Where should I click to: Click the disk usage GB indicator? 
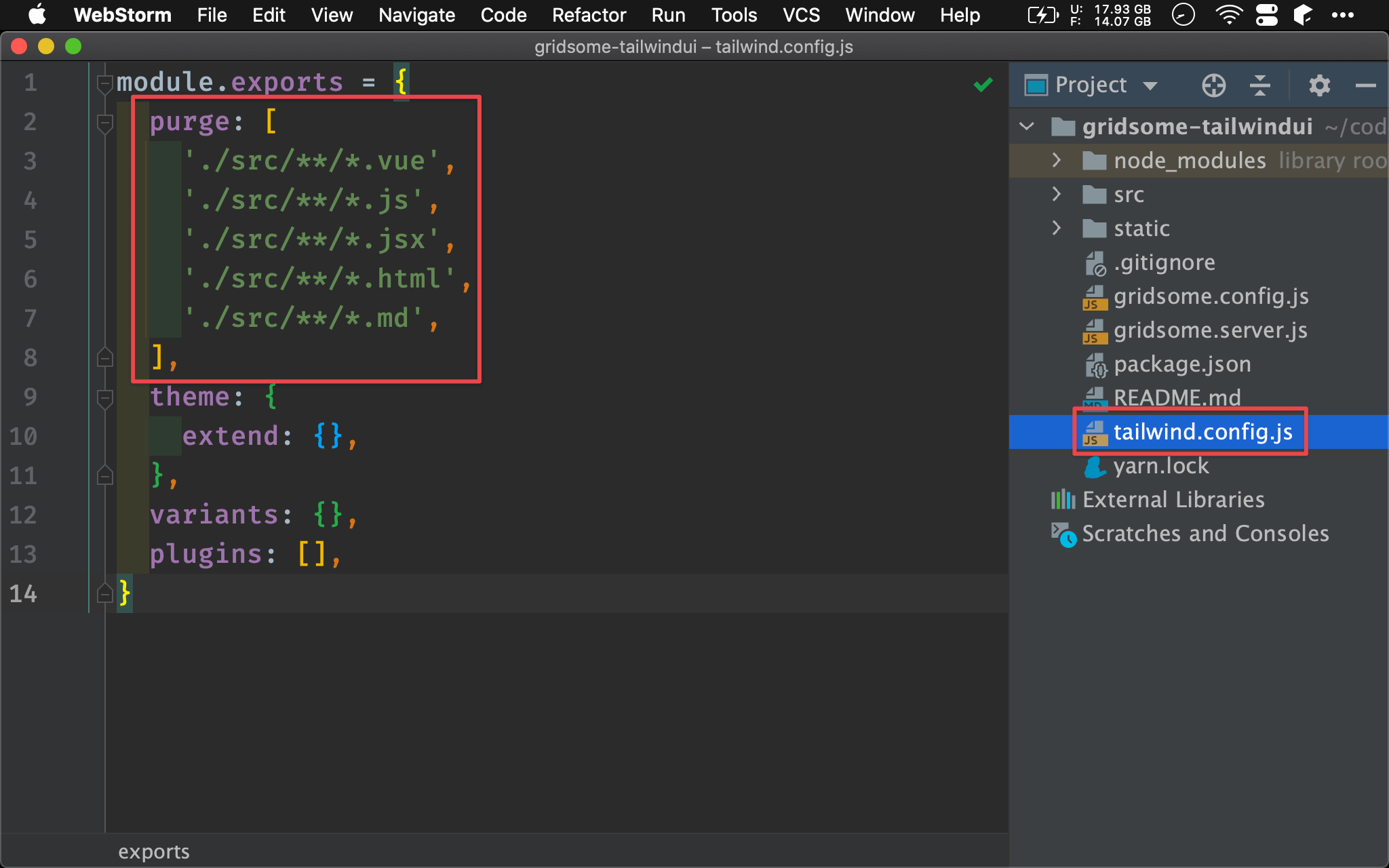(x=1110, y=15)
